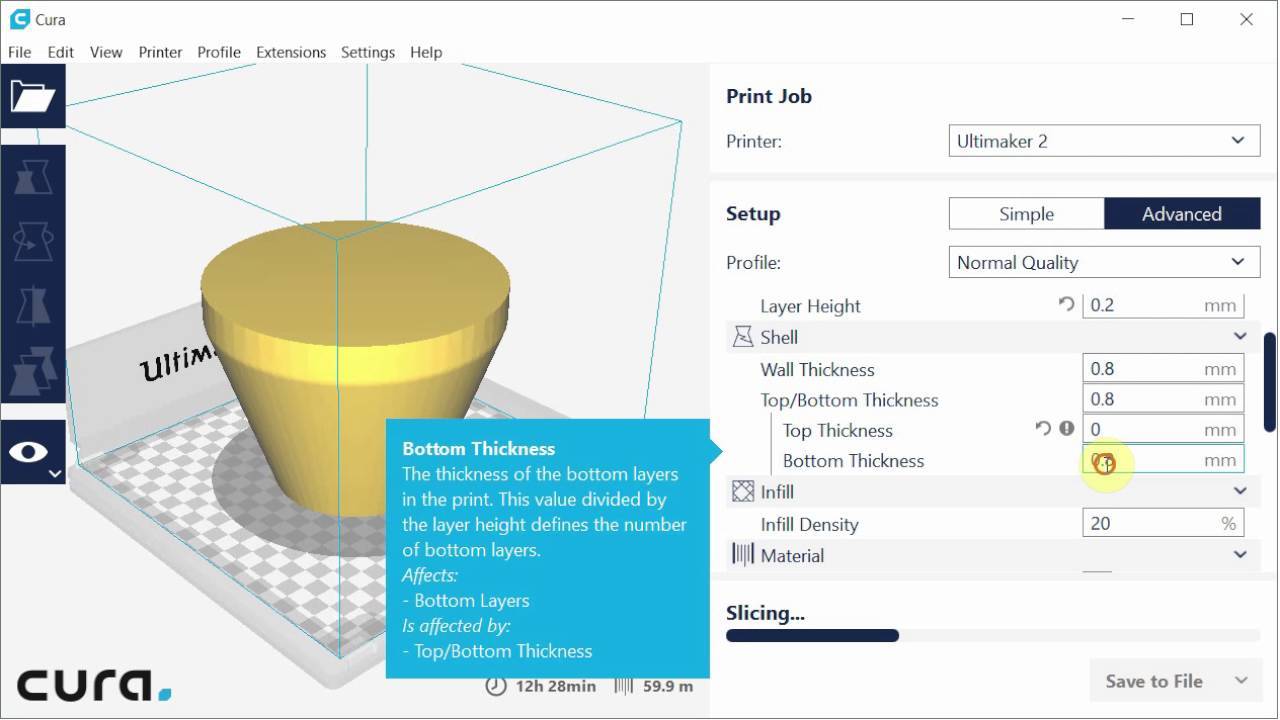
Task: Click the '12h 28min' print time text
Action: (x=555, y=686)
